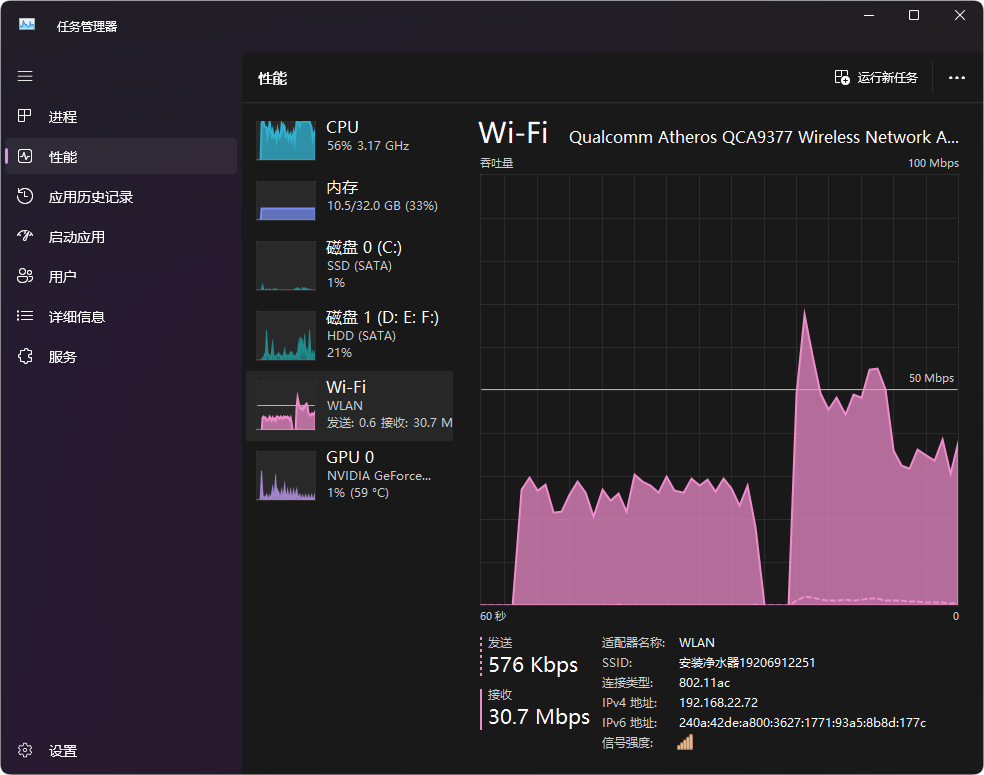
Task: Click the Startup apps (启动应用) icon
Action: [x=26, y=237]
